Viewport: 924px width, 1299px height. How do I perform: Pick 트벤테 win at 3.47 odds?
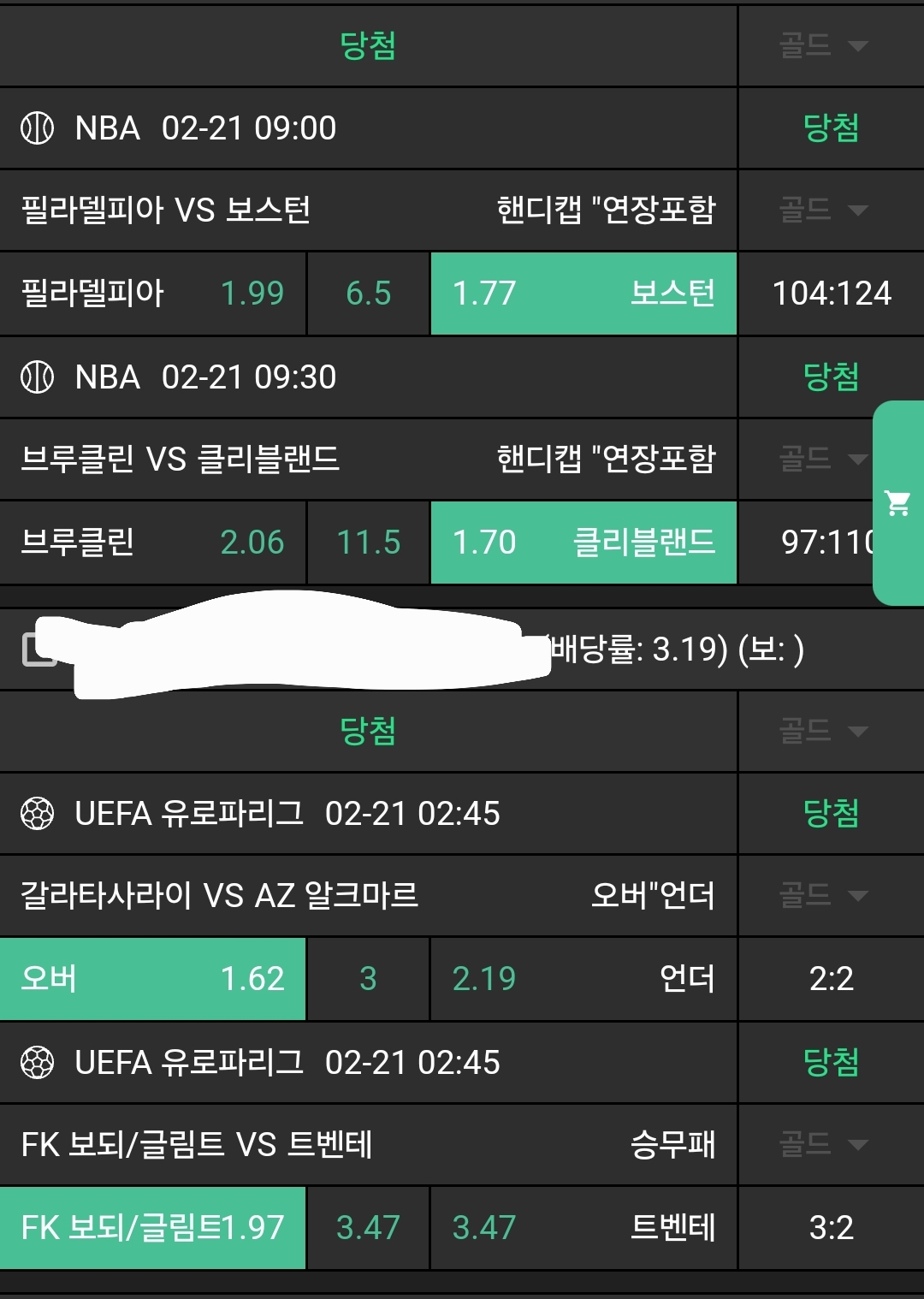pyautogui.click(x=583, y=1228)
